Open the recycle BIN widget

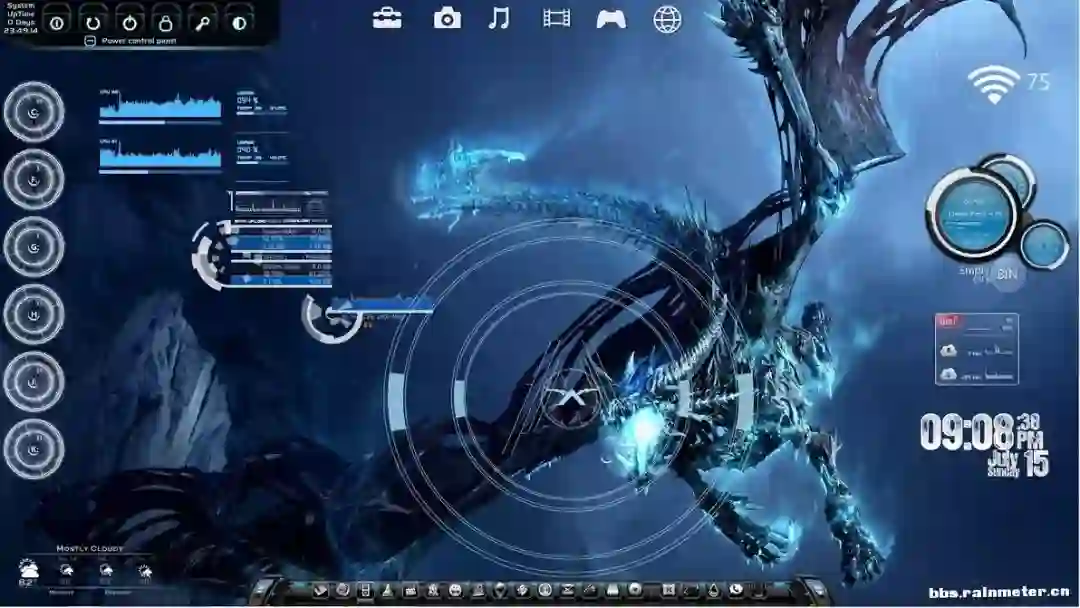click(x=1007, y=274)
